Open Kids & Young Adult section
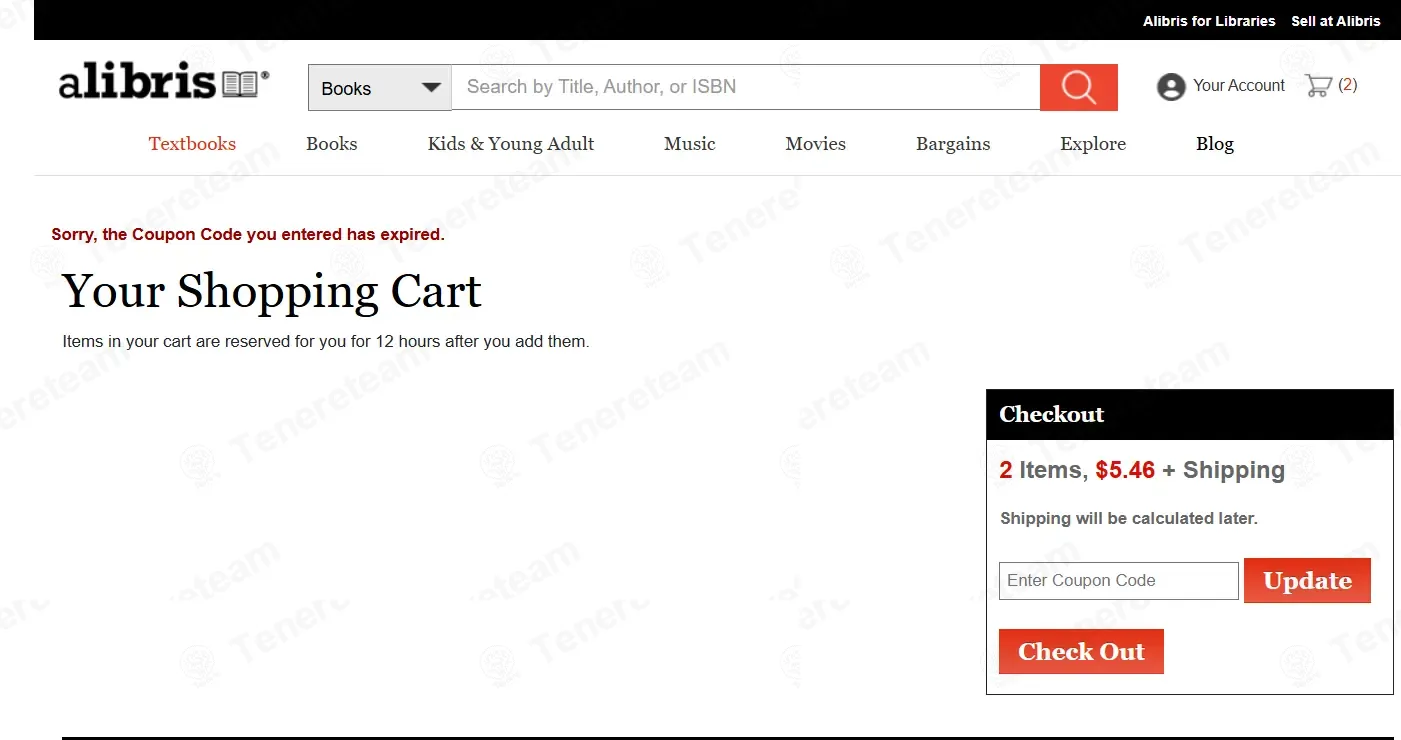The image size is (1401, 740). coord(511,144)
